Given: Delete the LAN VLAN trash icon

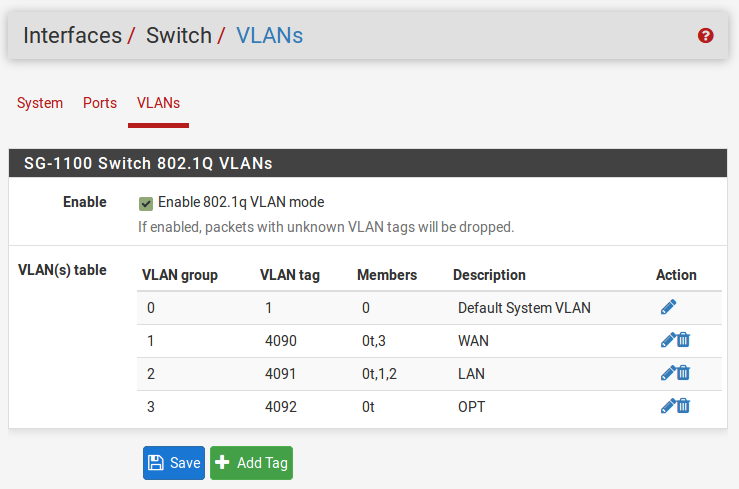Looking at the screenshot, I should 684,373.
